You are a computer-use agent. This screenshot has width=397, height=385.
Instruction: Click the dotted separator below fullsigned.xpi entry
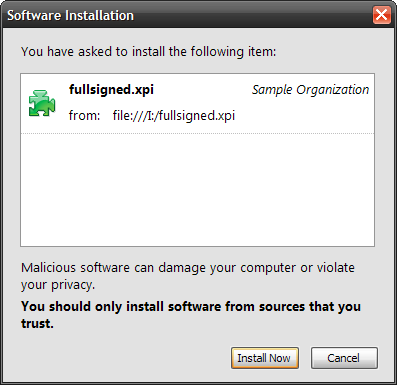point(197,133)
